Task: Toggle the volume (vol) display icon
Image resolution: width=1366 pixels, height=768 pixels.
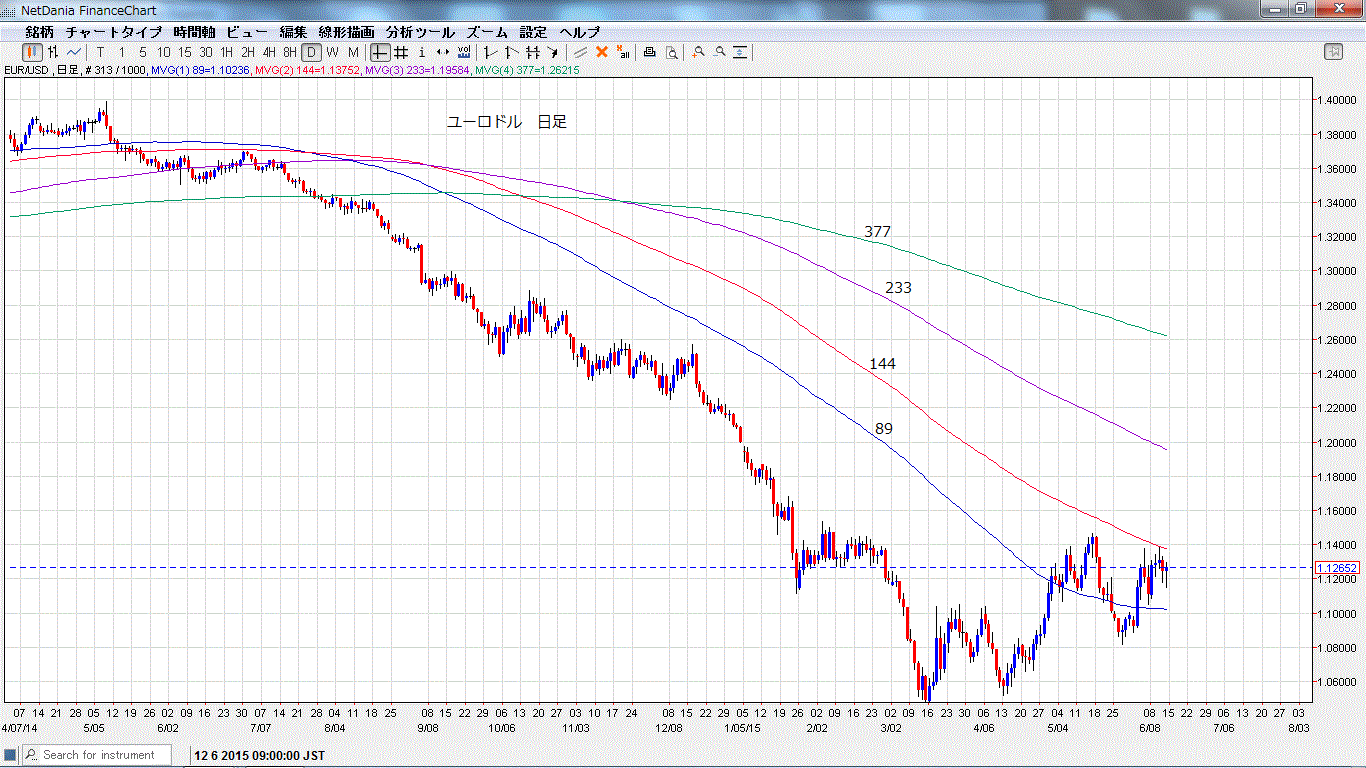Action: pyautogui.click(x=464, y=52)
